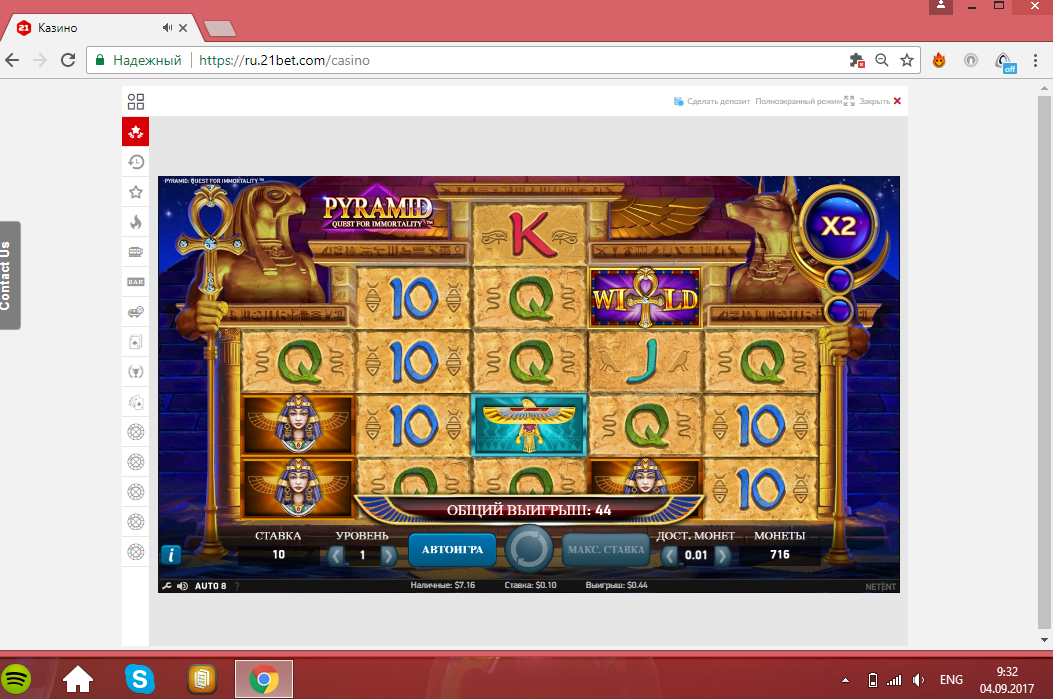The width and height of the screenshot is (1053, 699).
Task: Show hidden system tray icons
Action: pyautogui.click(x=845, y=680)
